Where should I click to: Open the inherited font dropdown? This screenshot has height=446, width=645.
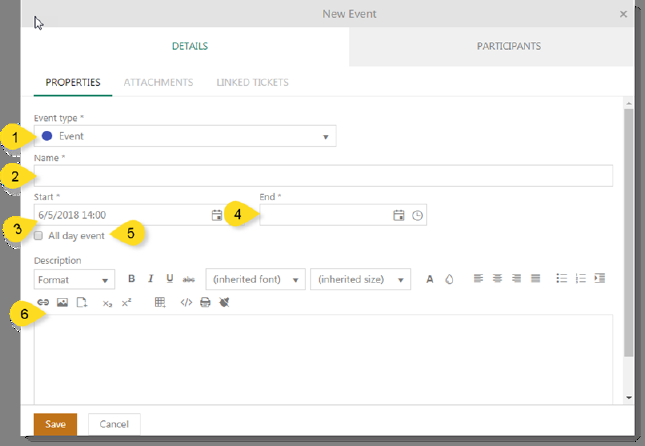(255, 280)
